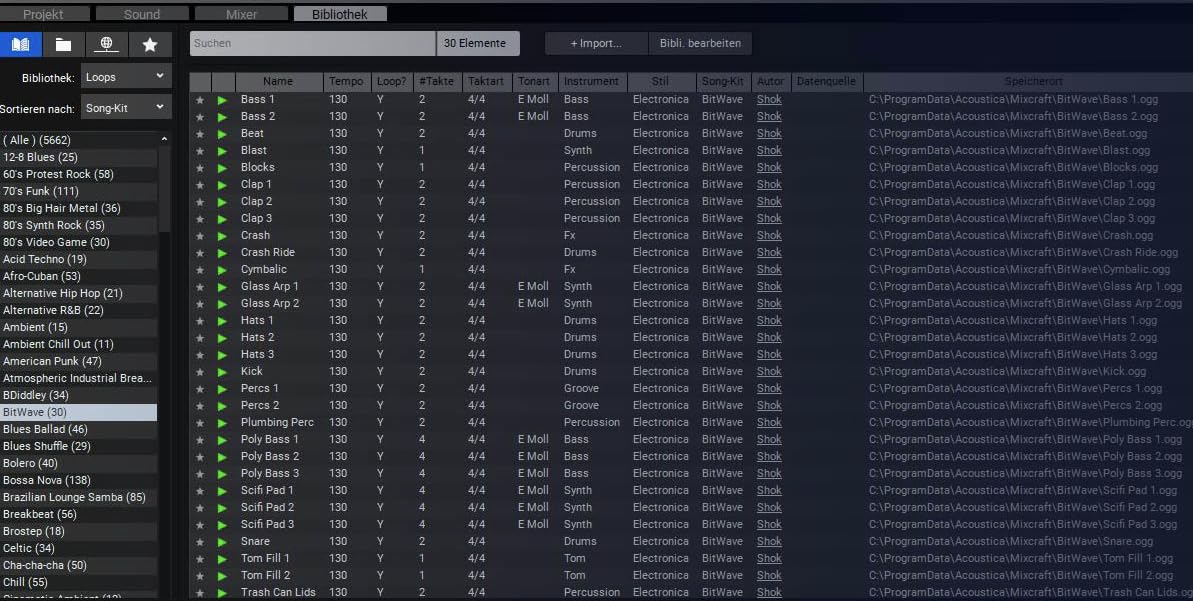Switch to the Mixer tab
Viewport: 1193px width, 601px height.
pyautogui.click(x=241, y=14)
